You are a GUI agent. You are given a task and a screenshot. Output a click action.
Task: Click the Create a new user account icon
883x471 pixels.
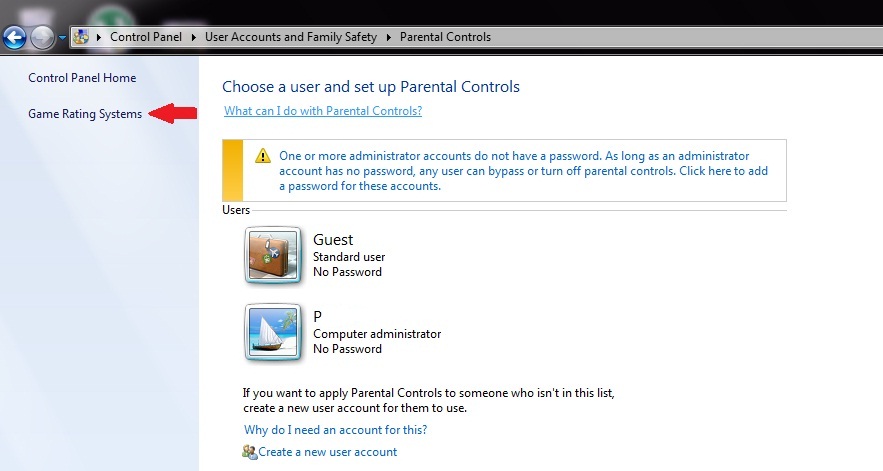click(x=249, y=452)
